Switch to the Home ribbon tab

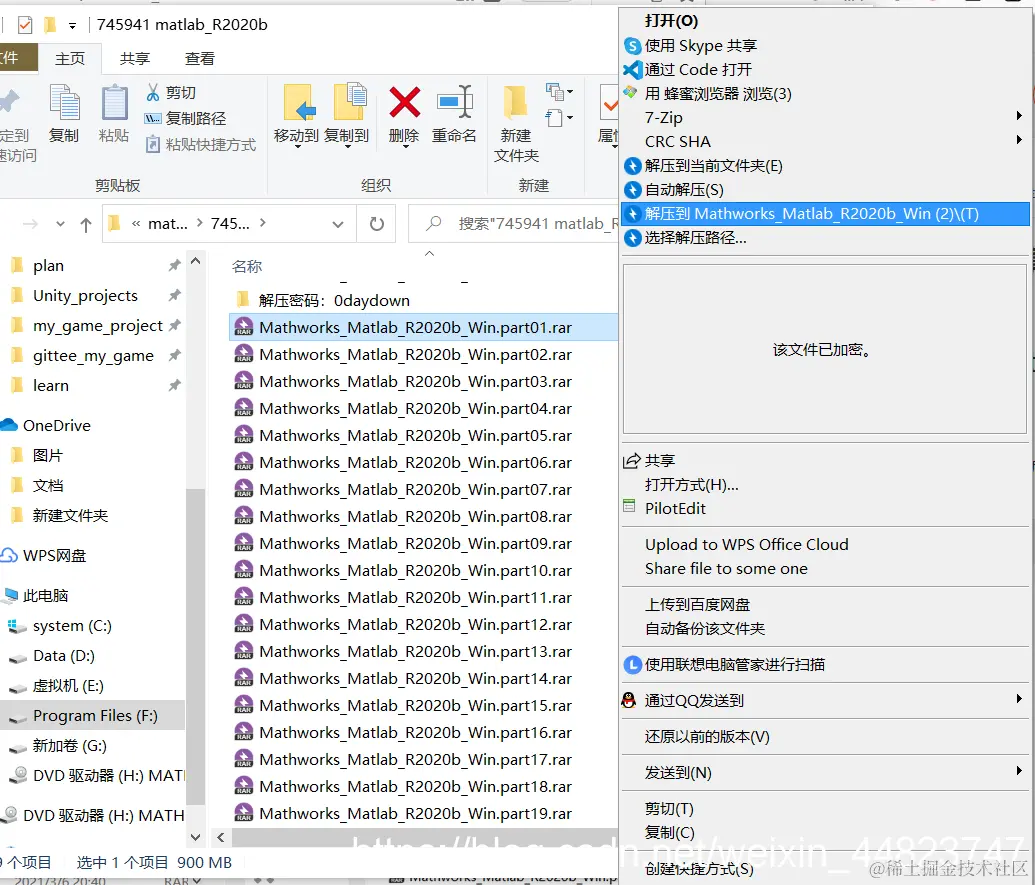(x=70, y=59)
